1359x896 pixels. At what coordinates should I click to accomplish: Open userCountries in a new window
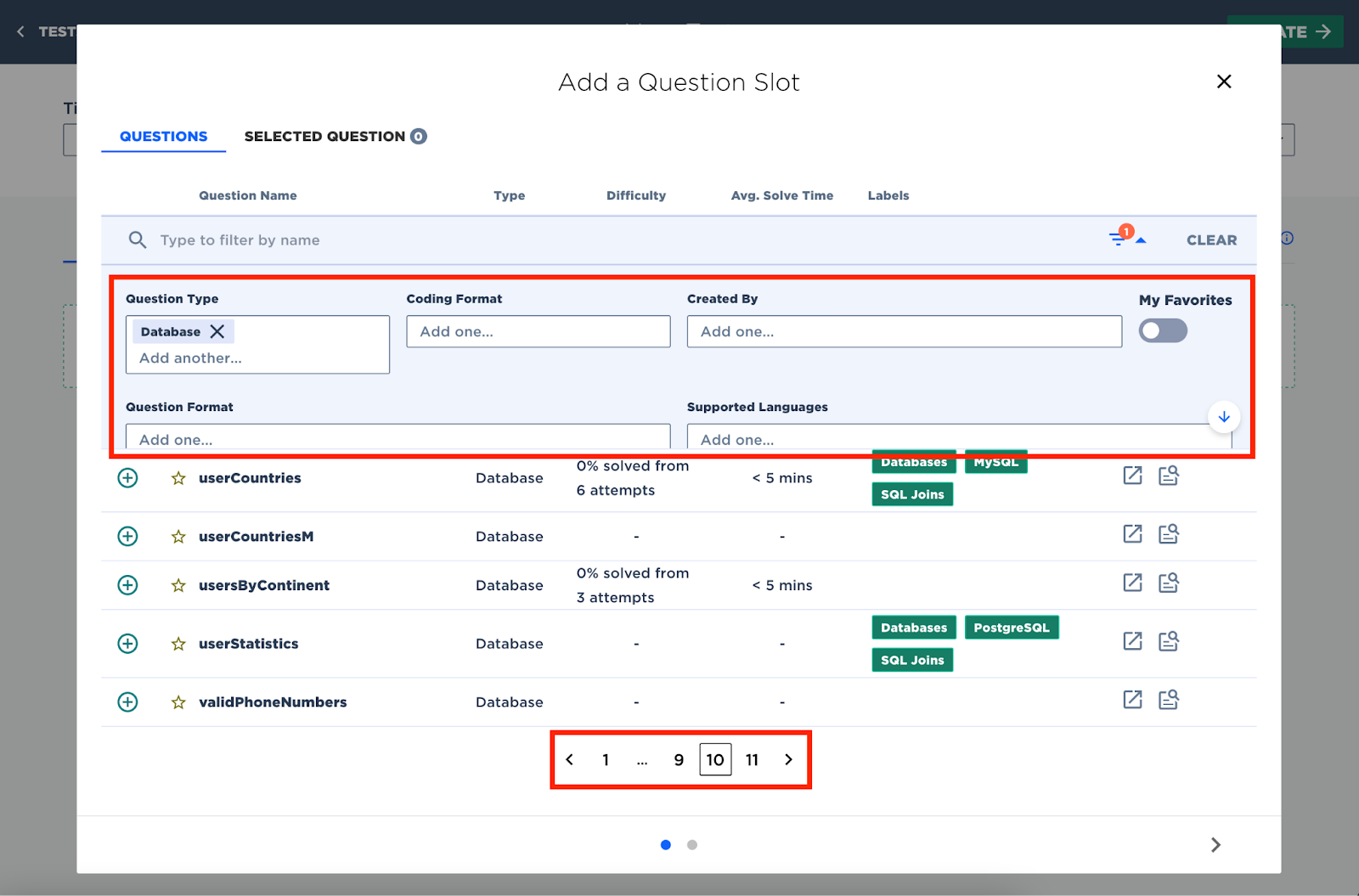(x=1132, y=476)
